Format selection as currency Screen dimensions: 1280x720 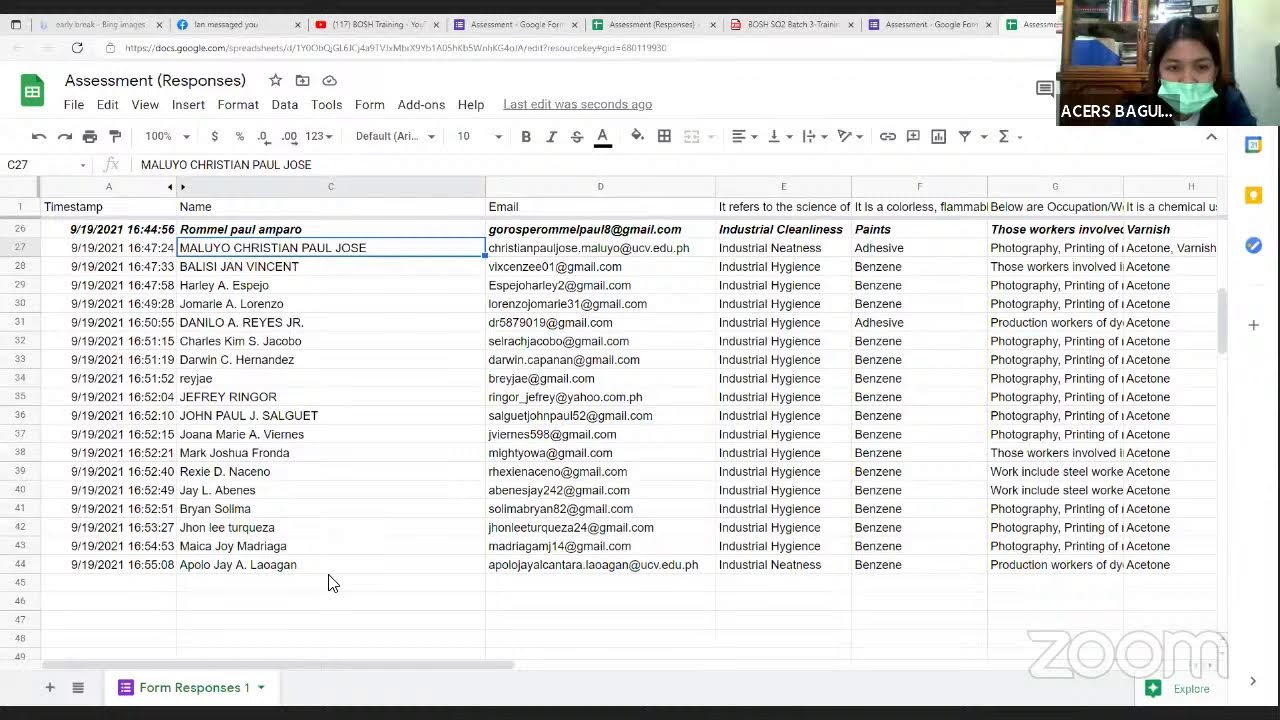pyautogui.click(x=214, y=136)
